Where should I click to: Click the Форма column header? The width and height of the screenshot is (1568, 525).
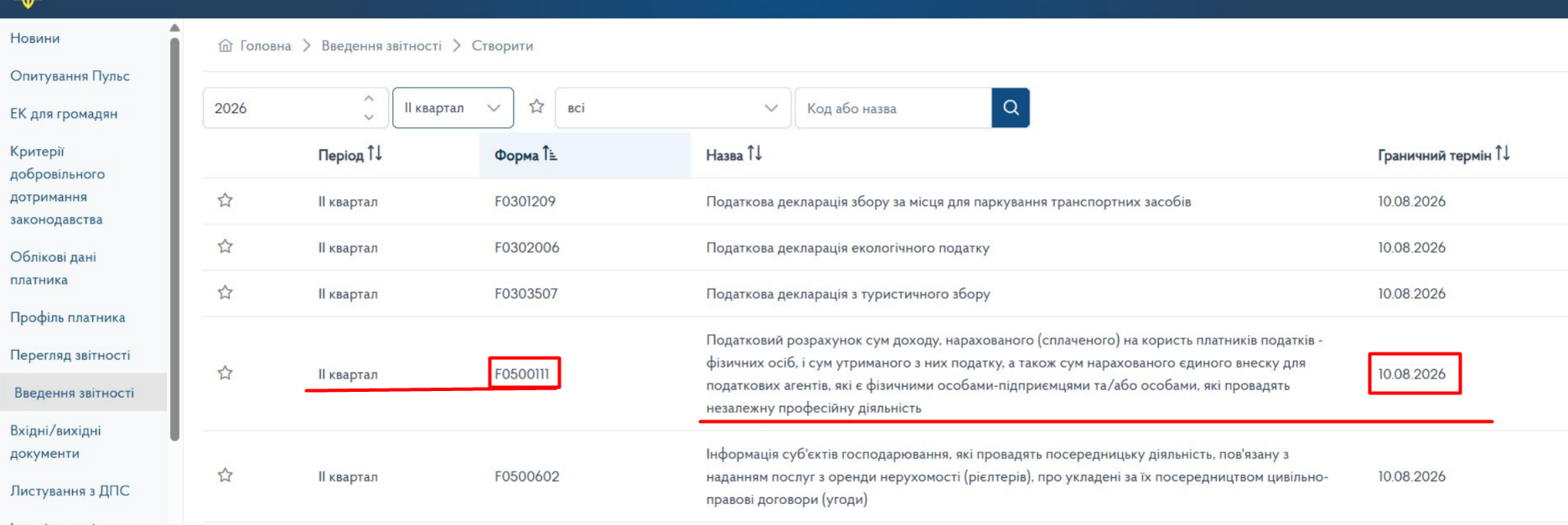(585, 155)
